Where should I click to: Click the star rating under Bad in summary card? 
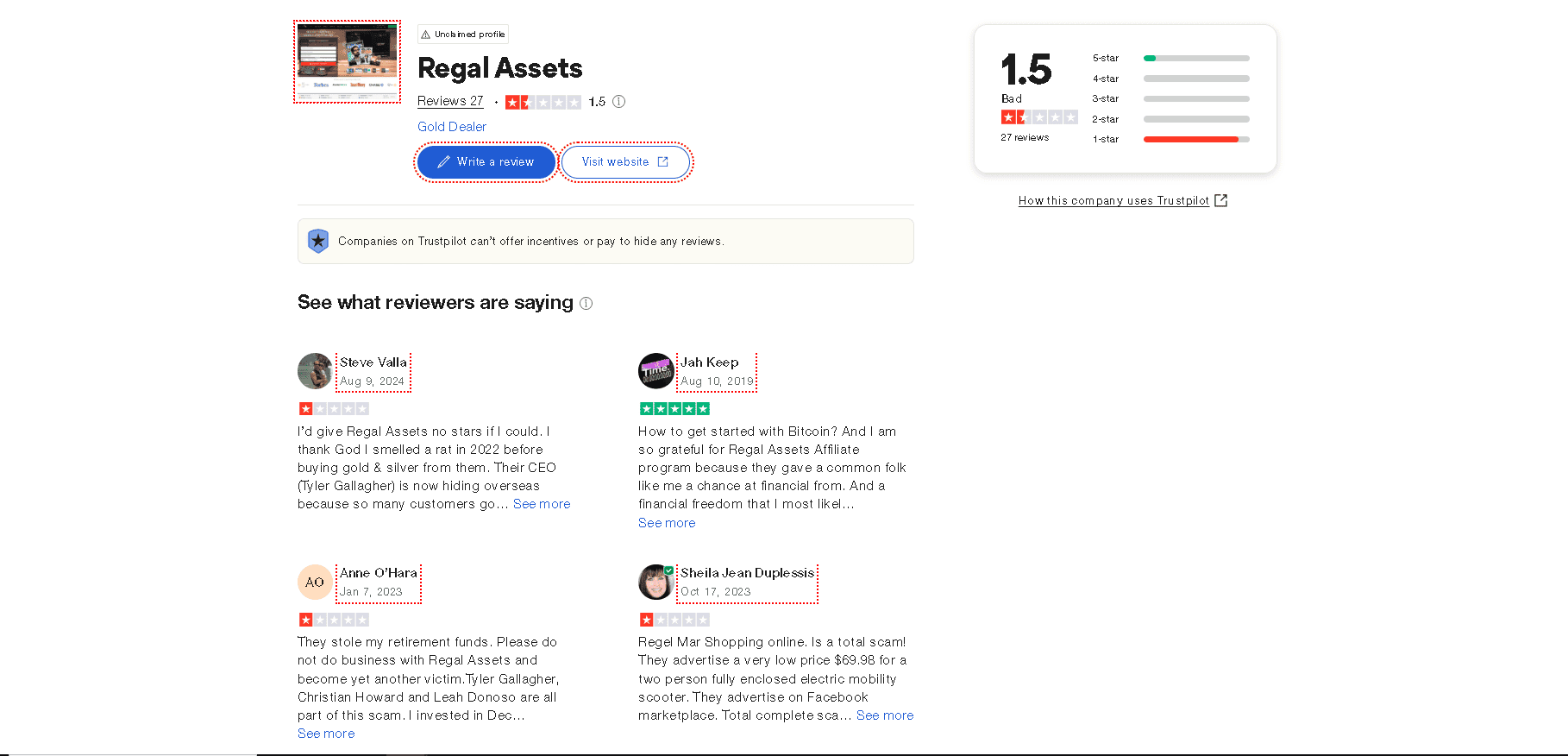tap(1039, 117)
